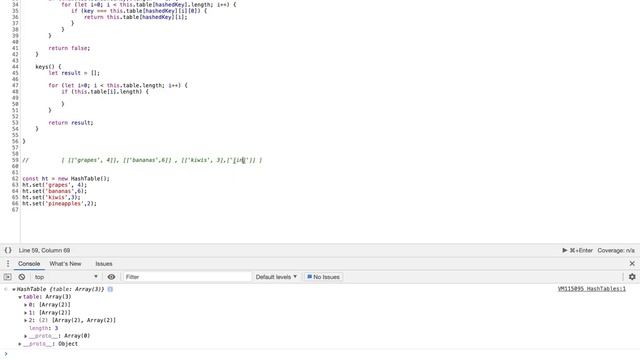Click console prompt input line
The width and height of the screenshot is (640, 360).
click(x=320, y=354)
